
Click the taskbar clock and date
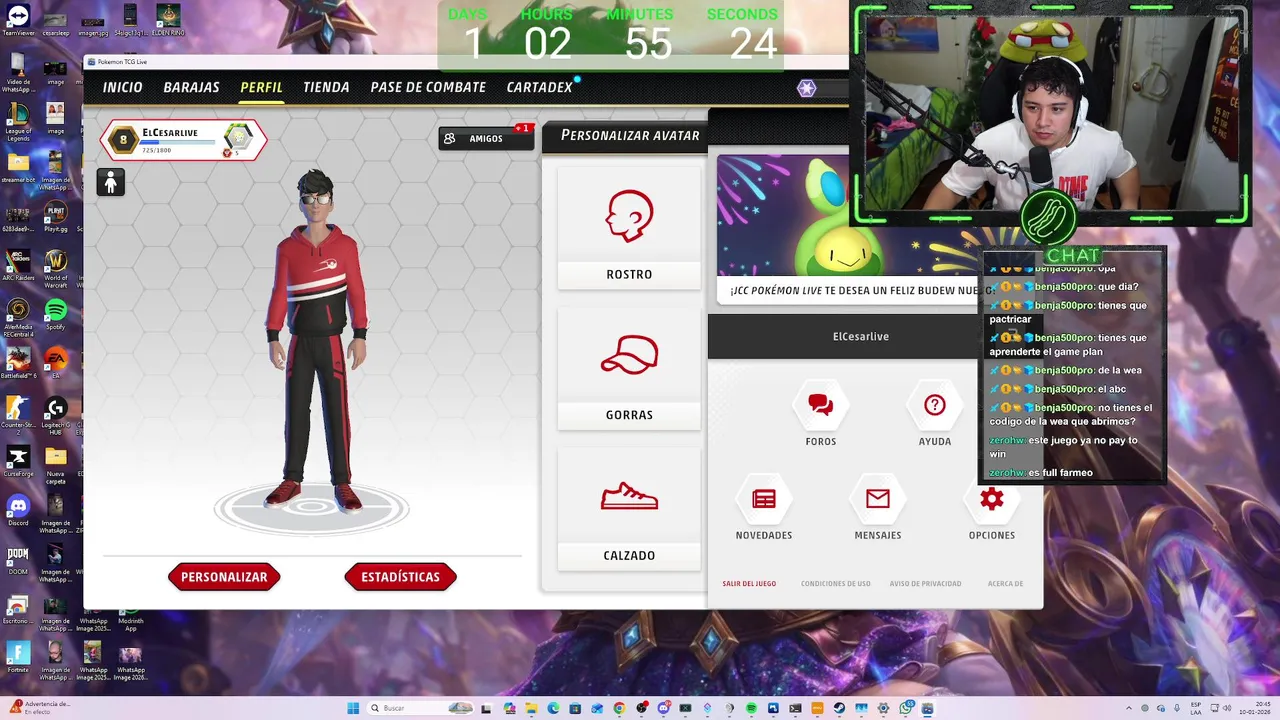tap(1255, 708)
